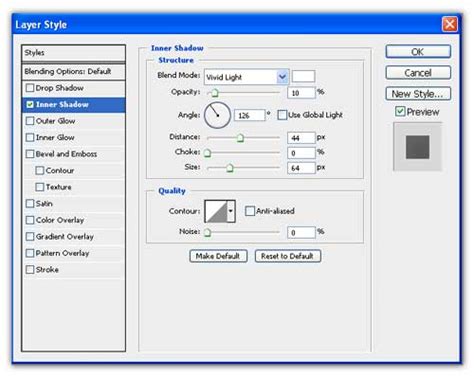Check the Contour sub-option checkbox
The width and height of the screenshot is (474, 377).
[x=40, y=171]
